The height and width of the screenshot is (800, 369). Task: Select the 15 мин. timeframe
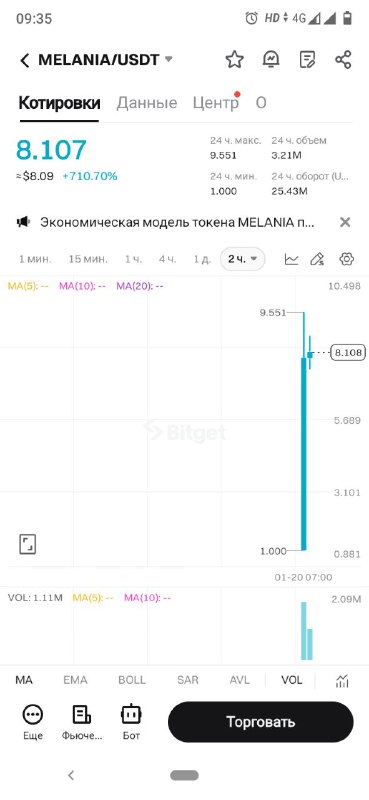88,259
